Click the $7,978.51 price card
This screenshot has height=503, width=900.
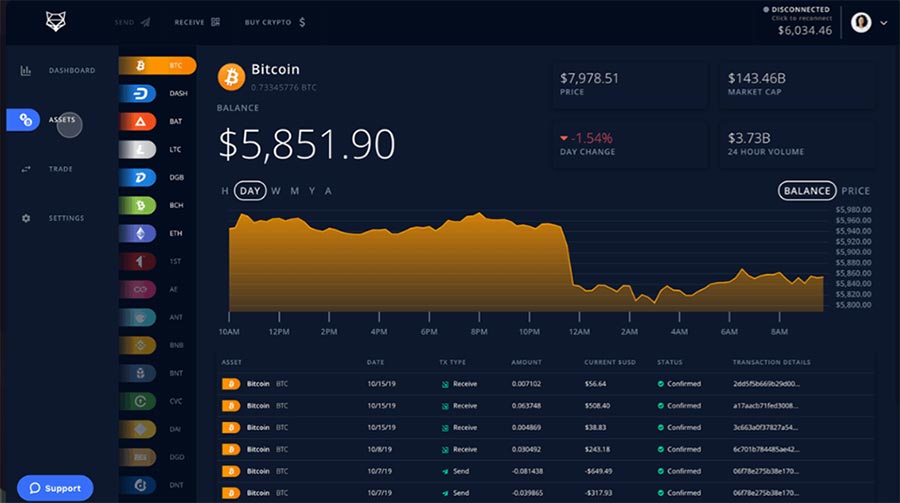point(630,84)
